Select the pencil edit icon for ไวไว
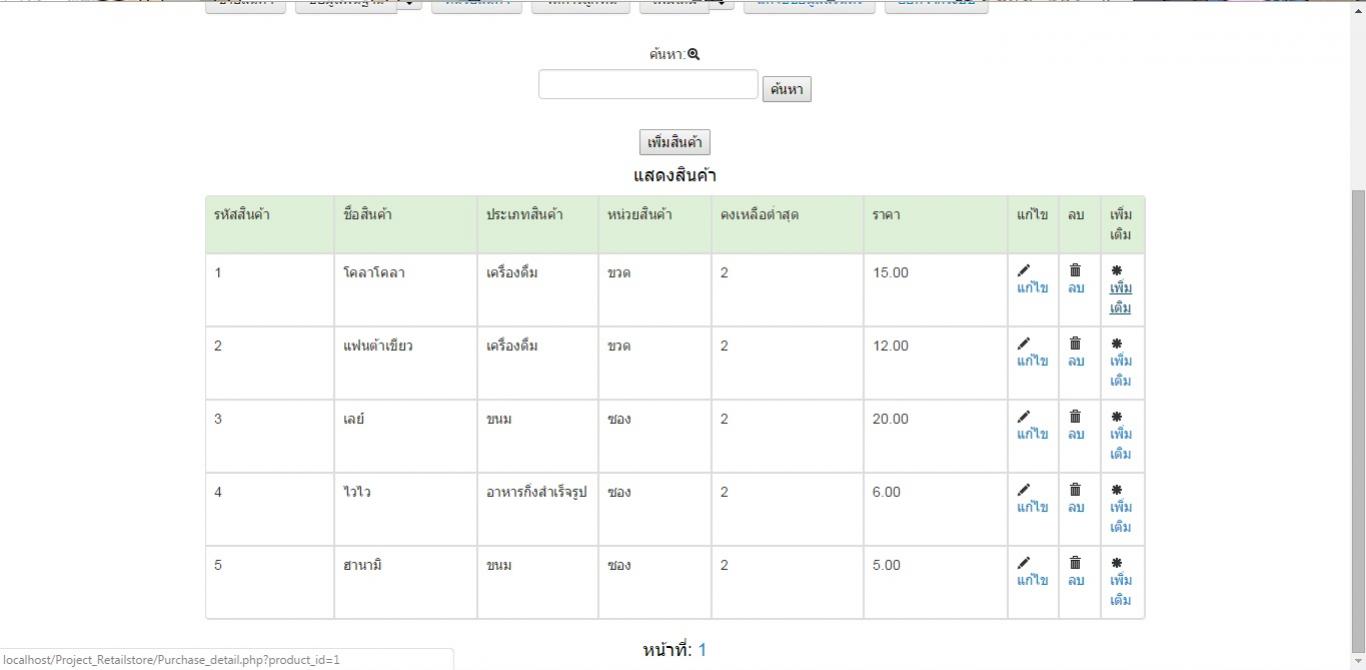 (1023, 488)
